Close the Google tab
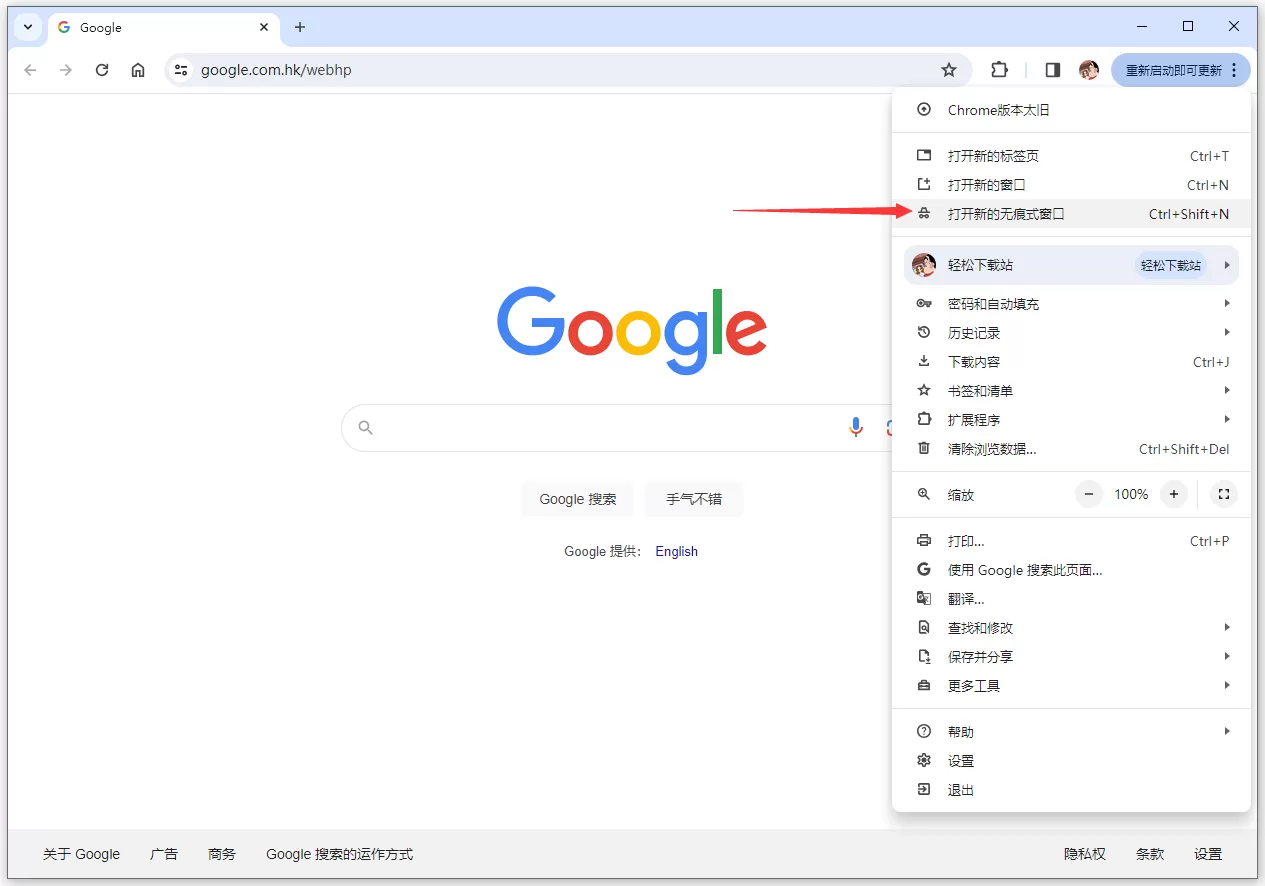The height and width of the screenshot is (886, 1265). pos(264,28)
